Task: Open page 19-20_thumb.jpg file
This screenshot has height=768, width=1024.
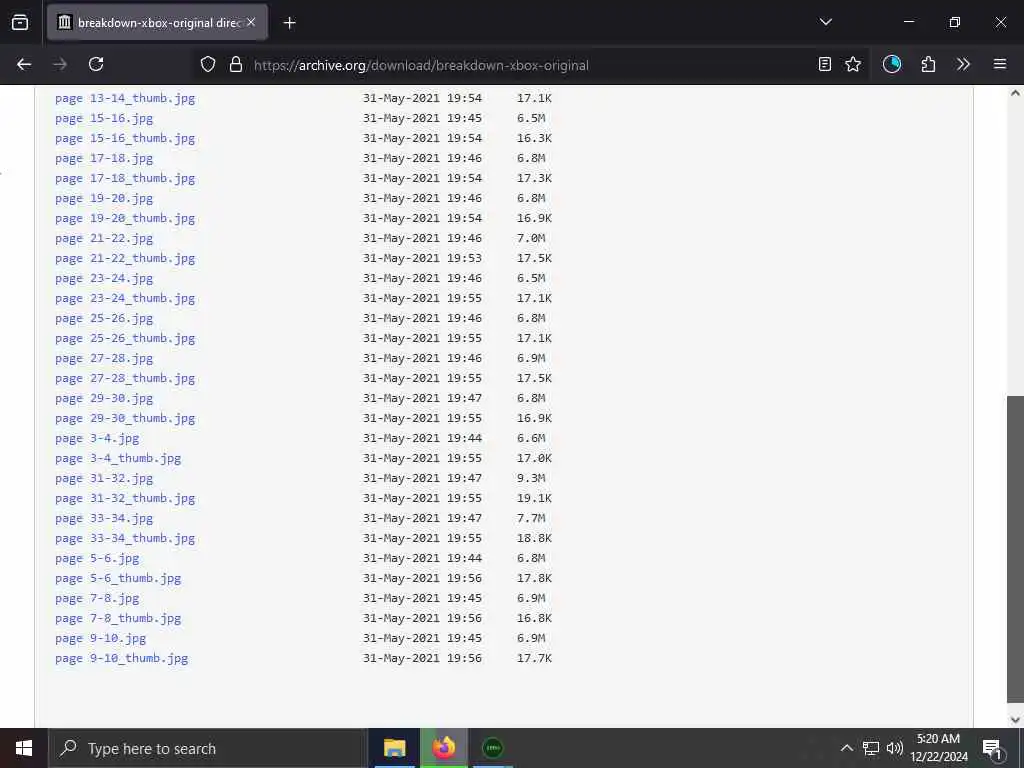Action: pos(125,218)
